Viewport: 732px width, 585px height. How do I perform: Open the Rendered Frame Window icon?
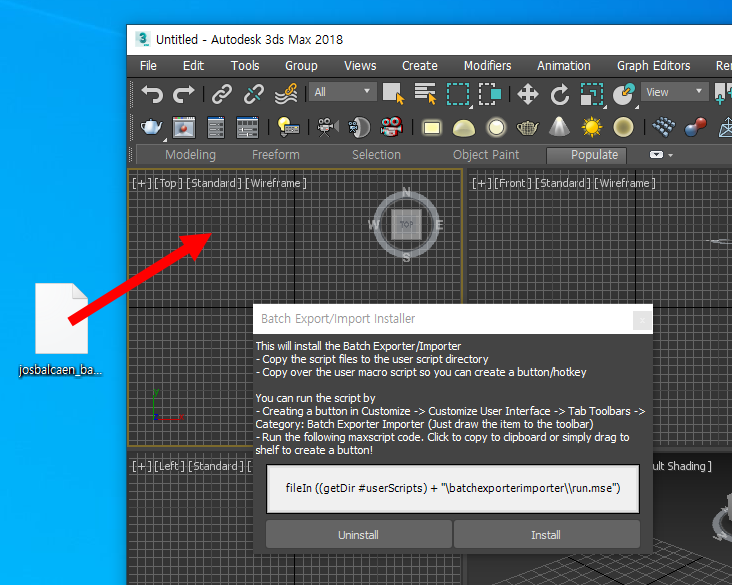pyautogui.click(x=184, y=127)
